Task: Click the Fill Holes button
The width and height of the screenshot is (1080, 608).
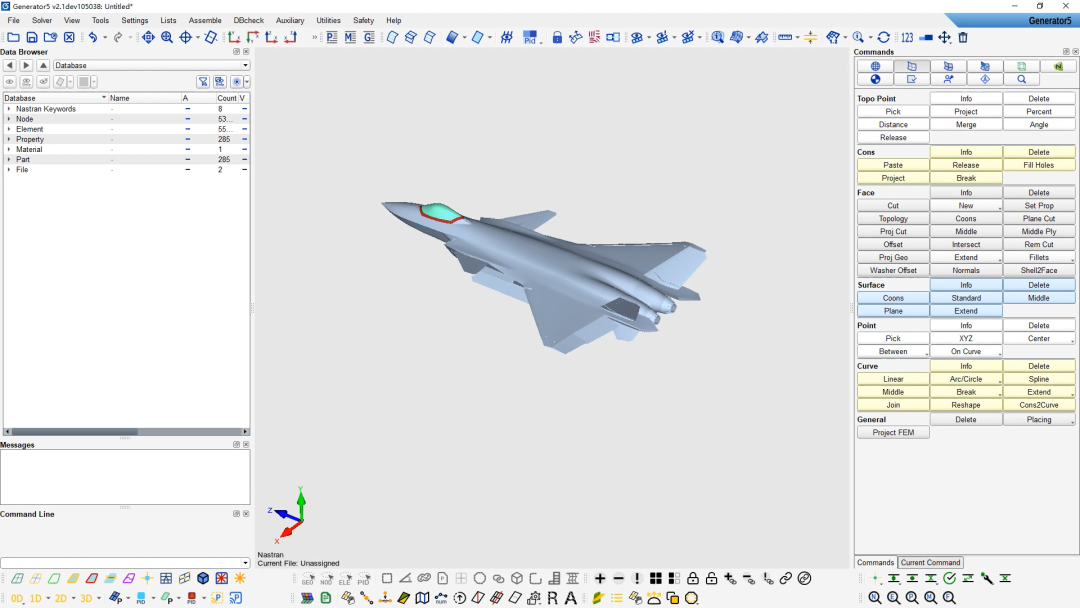Action: [1039, 165]
